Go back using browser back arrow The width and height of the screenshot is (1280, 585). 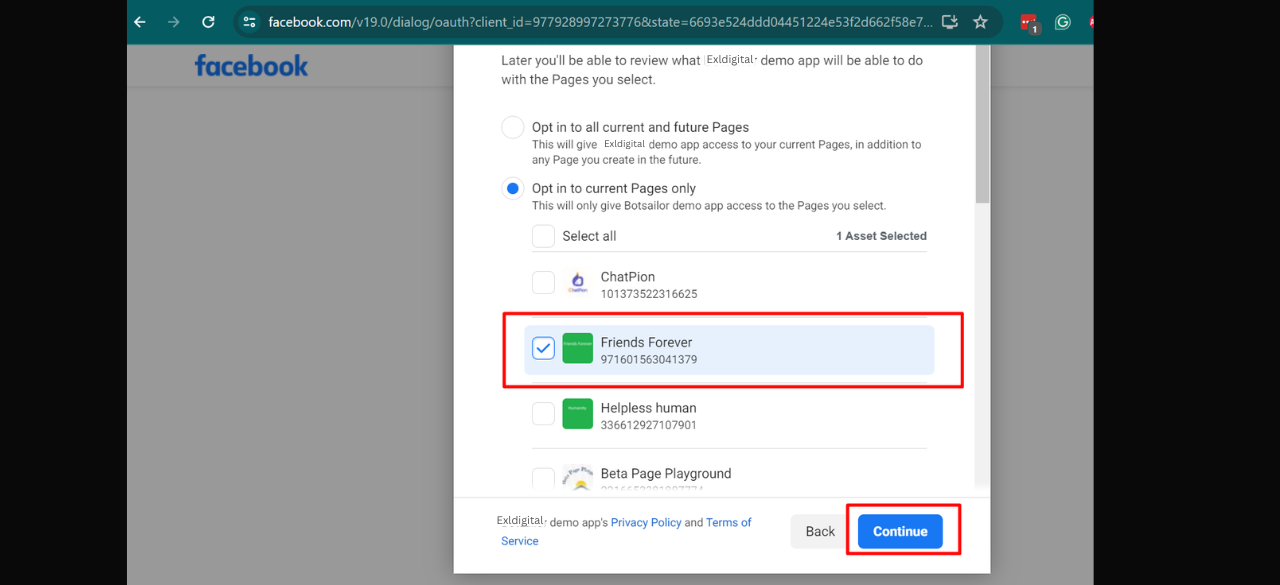pos(140,22)
